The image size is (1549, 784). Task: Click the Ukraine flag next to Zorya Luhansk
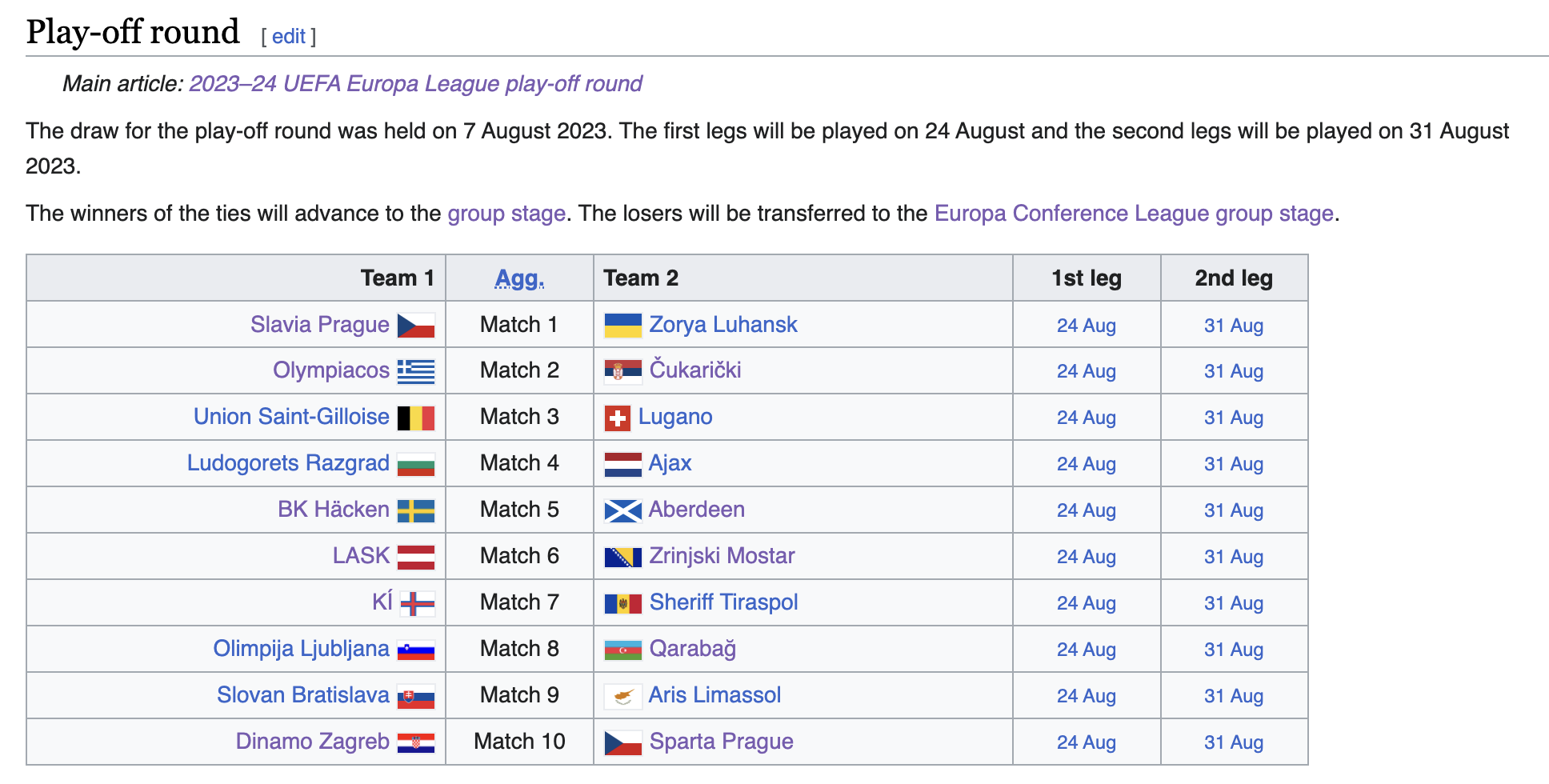point(623,326)
